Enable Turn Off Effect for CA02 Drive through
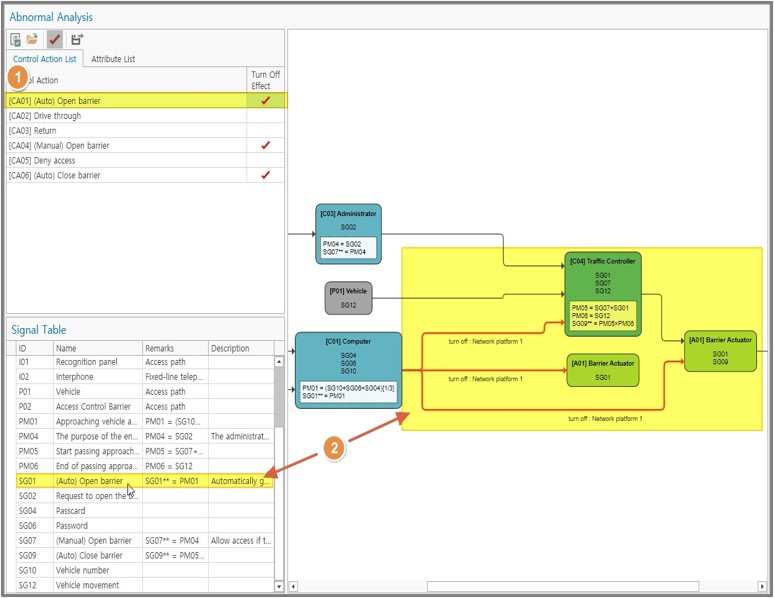 pos(265,116)
